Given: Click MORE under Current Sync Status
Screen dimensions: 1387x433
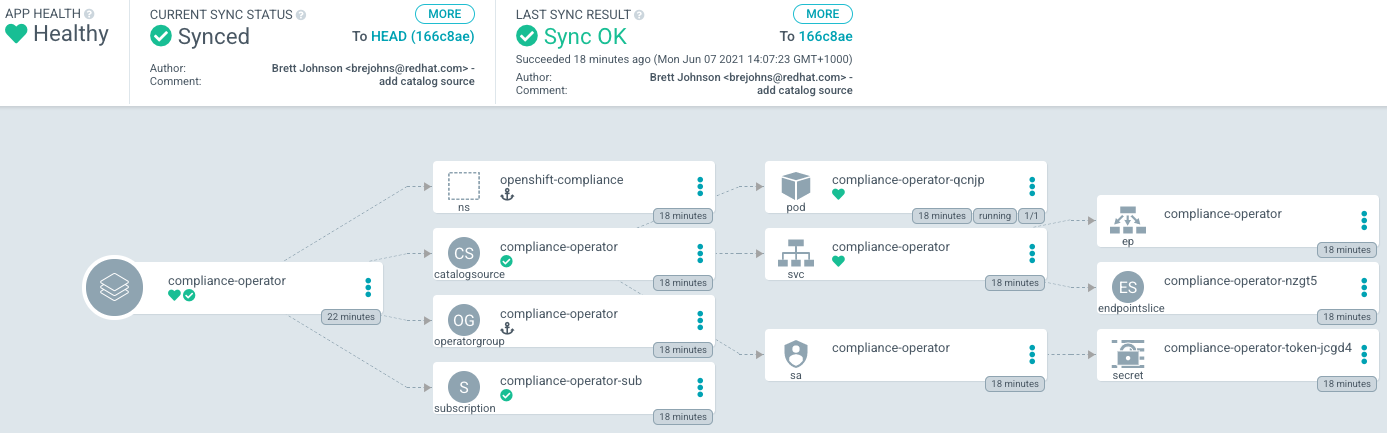Looking at the screenshot, I should [x=445, y=14].
